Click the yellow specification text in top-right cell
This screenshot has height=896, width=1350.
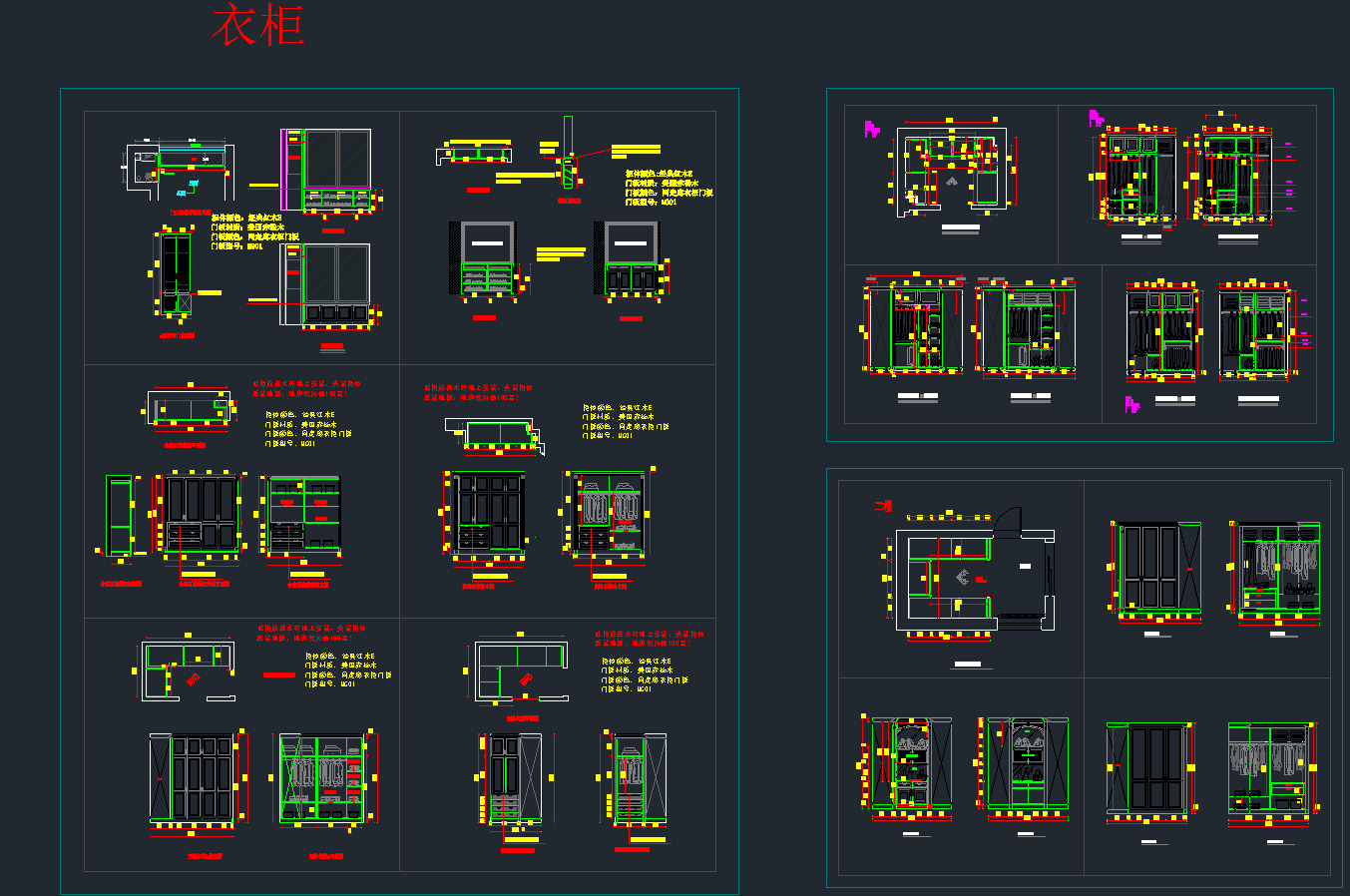667,188
